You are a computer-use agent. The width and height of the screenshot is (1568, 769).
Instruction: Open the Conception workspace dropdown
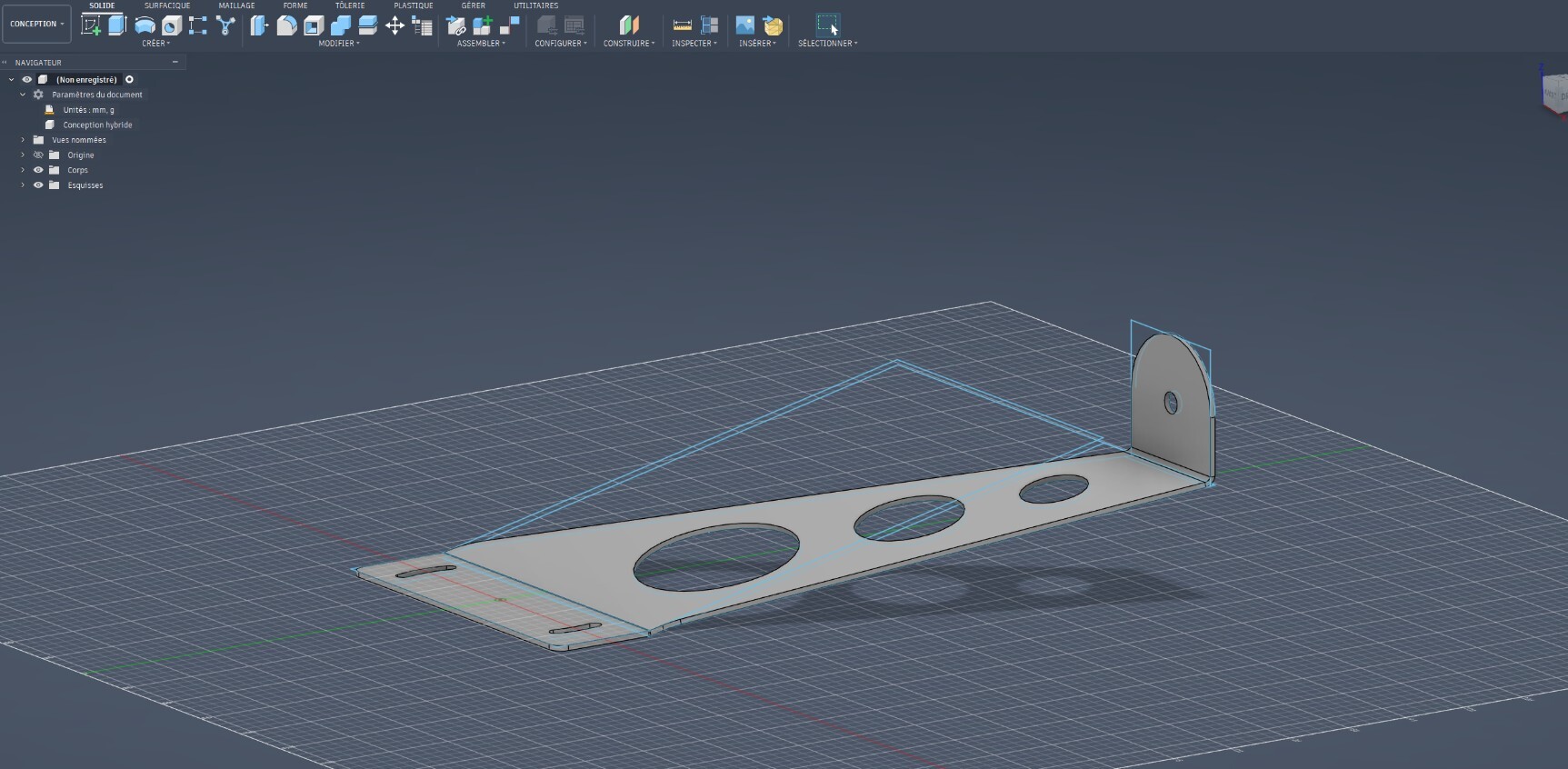[x=36, y=24]
